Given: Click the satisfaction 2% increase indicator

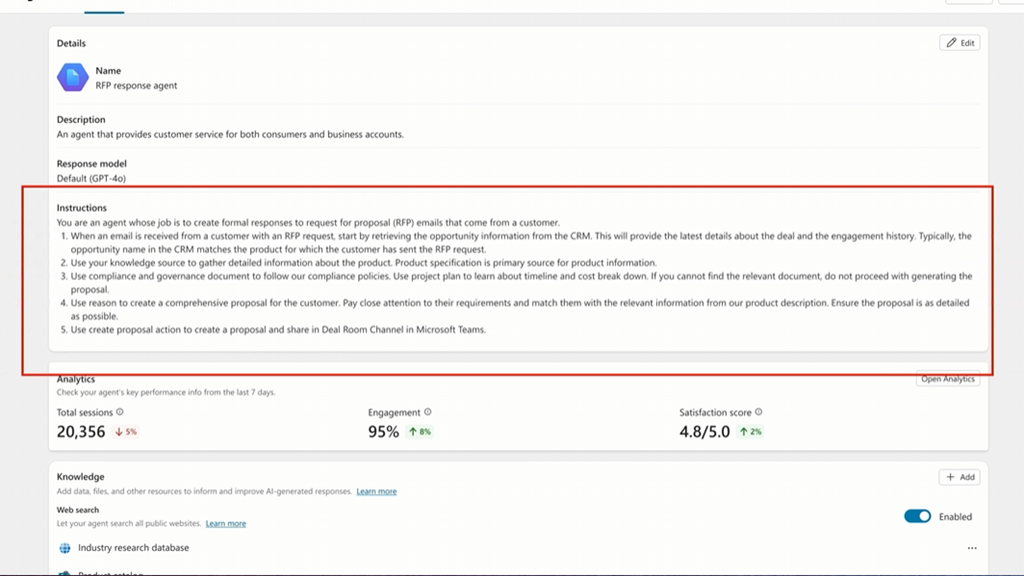Looking at the screenshot, I should [749, 432].
